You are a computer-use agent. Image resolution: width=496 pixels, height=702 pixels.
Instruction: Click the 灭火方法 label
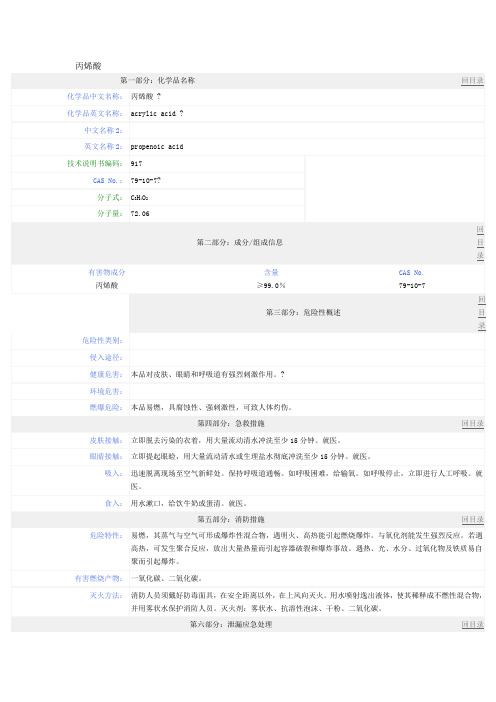(106, 595)
